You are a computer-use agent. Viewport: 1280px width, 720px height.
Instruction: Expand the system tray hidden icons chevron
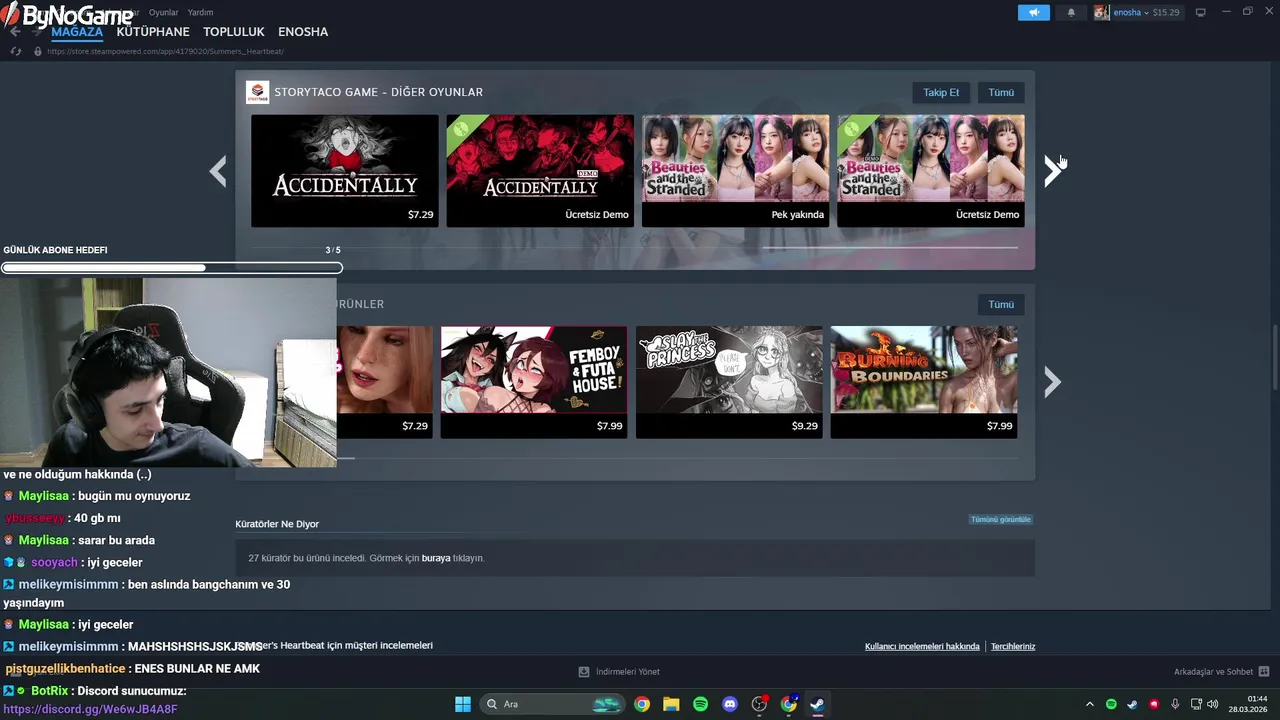[1092, 704]
